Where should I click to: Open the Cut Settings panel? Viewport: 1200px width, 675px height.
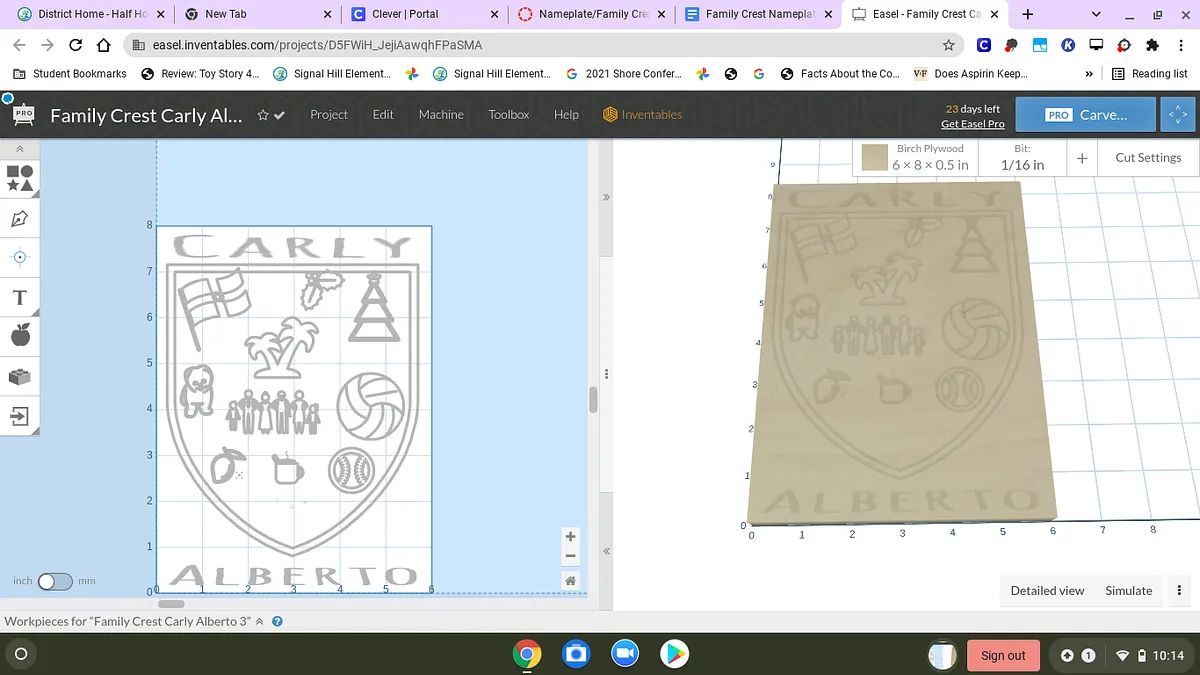tap(1147, 158)
